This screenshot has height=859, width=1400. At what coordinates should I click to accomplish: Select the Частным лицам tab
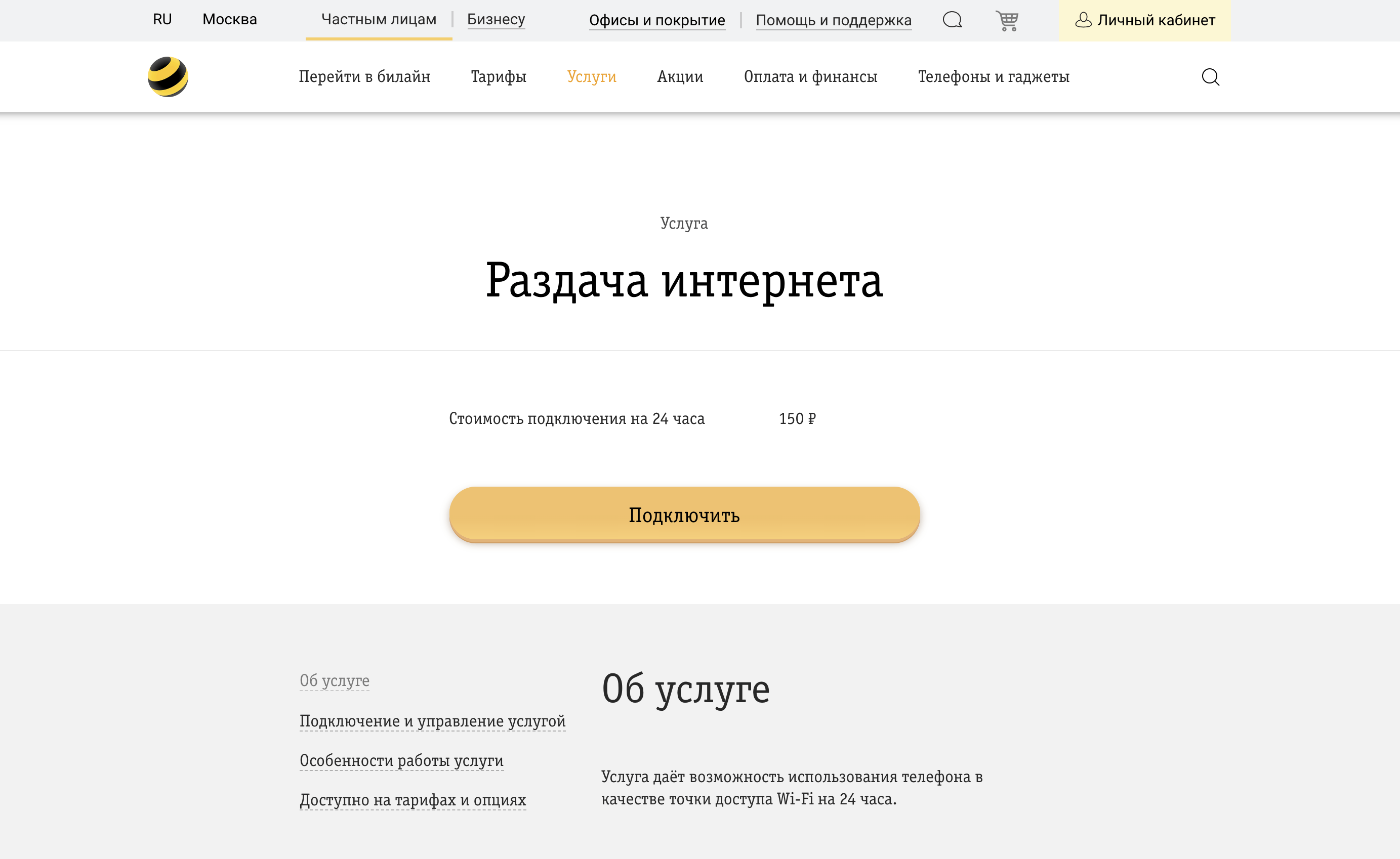[x=379, y=19]
